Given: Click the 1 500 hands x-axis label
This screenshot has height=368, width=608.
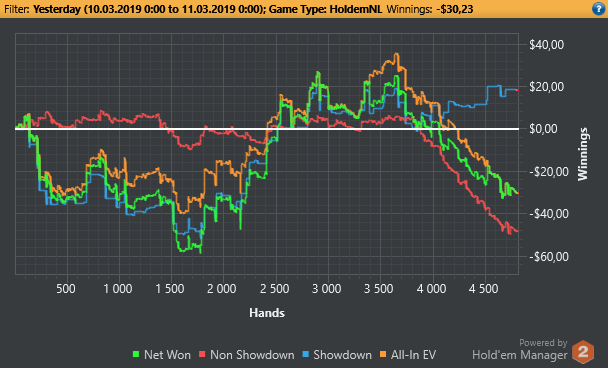Looking at the screenshot, I should tap(170, 289).
